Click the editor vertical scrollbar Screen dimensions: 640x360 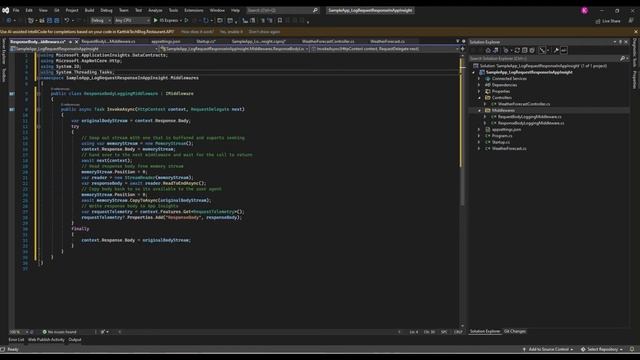pos(462,190)
